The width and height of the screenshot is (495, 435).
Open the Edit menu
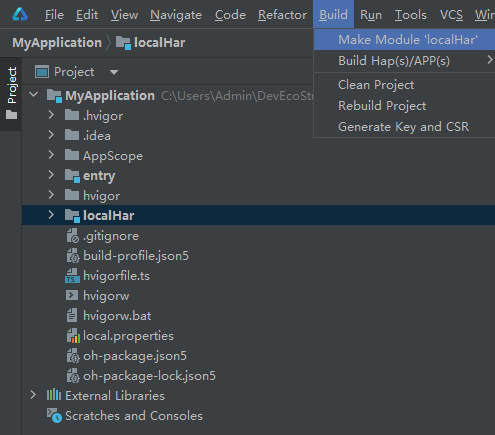click(87, 15)
